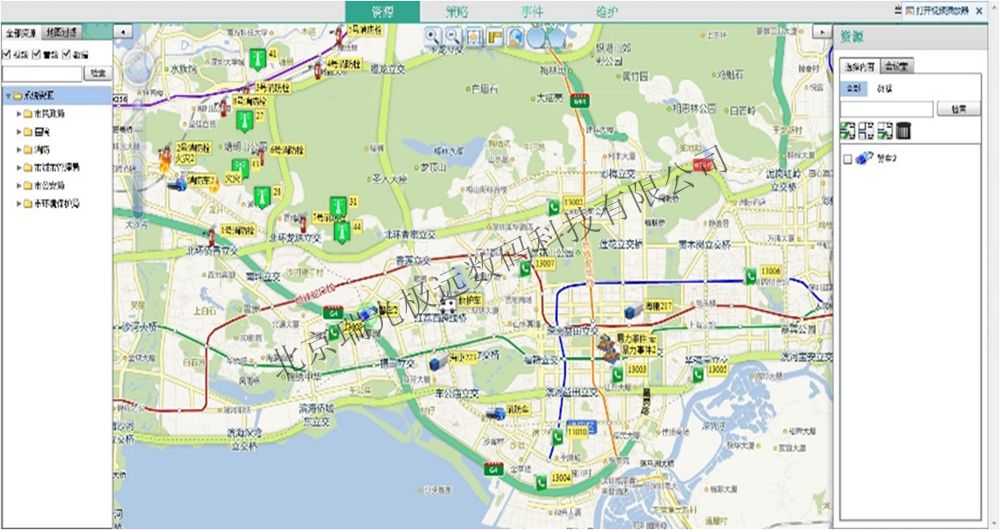Click the search button in the left panel
The width and height of the screenshot is (1000, 530).
[97, 74]
